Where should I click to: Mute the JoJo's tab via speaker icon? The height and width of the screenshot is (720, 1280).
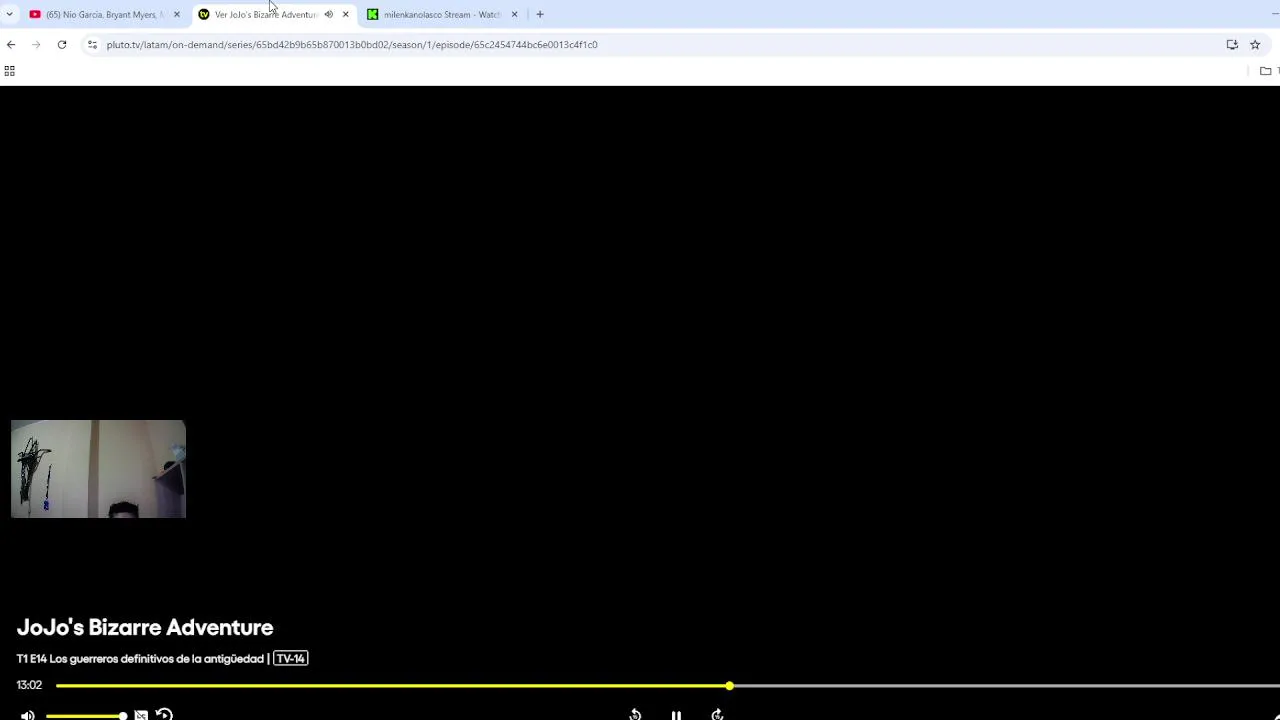click(x=328, y=14)
